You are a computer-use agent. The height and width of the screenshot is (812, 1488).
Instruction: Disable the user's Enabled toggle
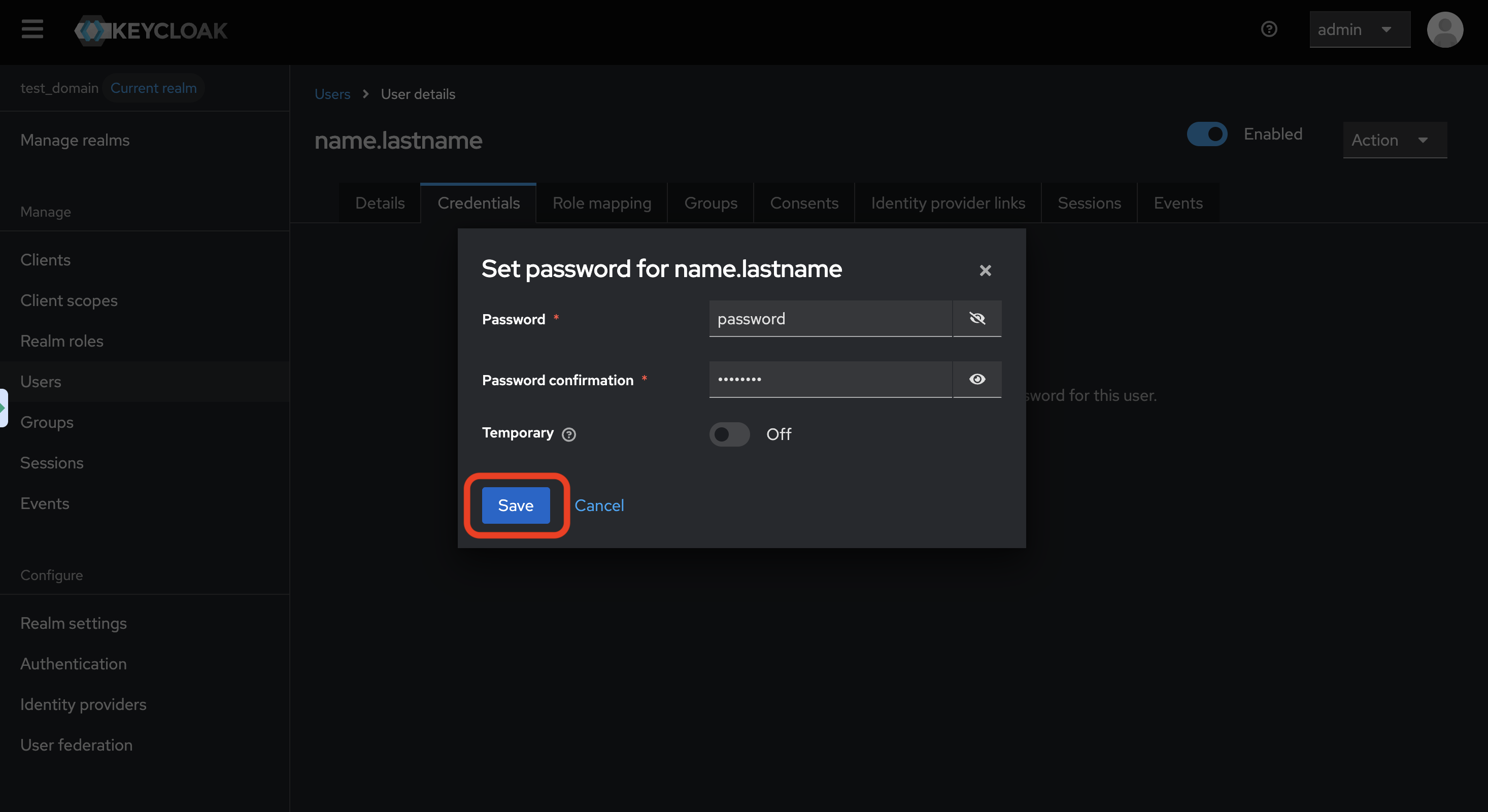pos(1207,134)
